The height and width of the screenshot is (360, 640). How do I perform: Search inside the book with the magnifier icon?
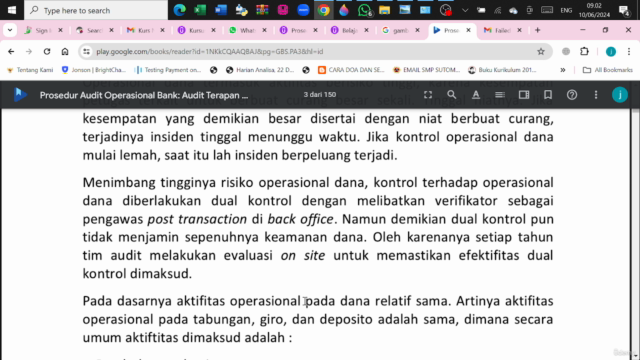pyautogui.click(x=451, y=95)
